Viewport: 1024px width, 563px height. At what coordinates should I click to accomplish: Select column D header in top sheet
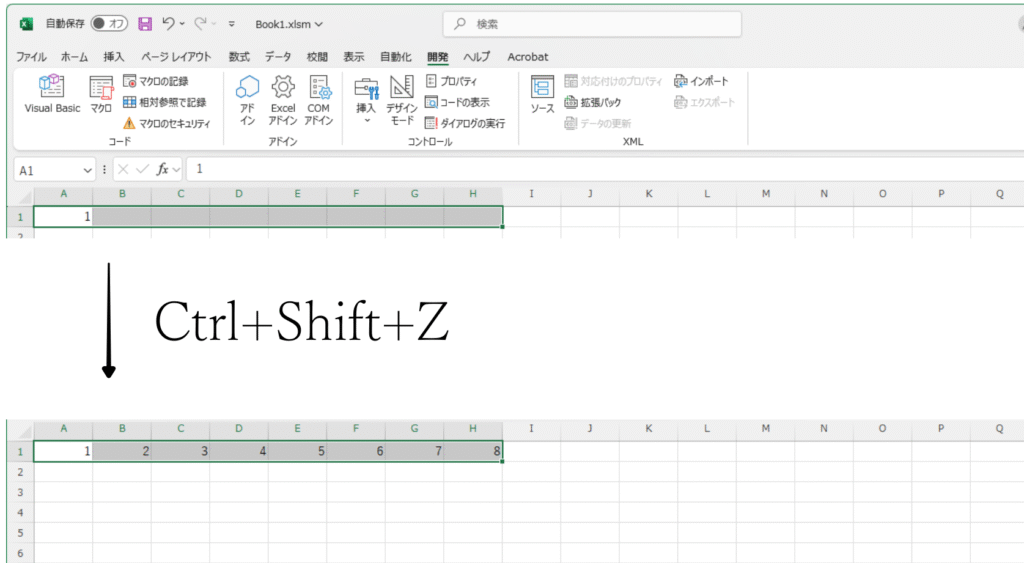pyautogui.click(x=238, y=194)
